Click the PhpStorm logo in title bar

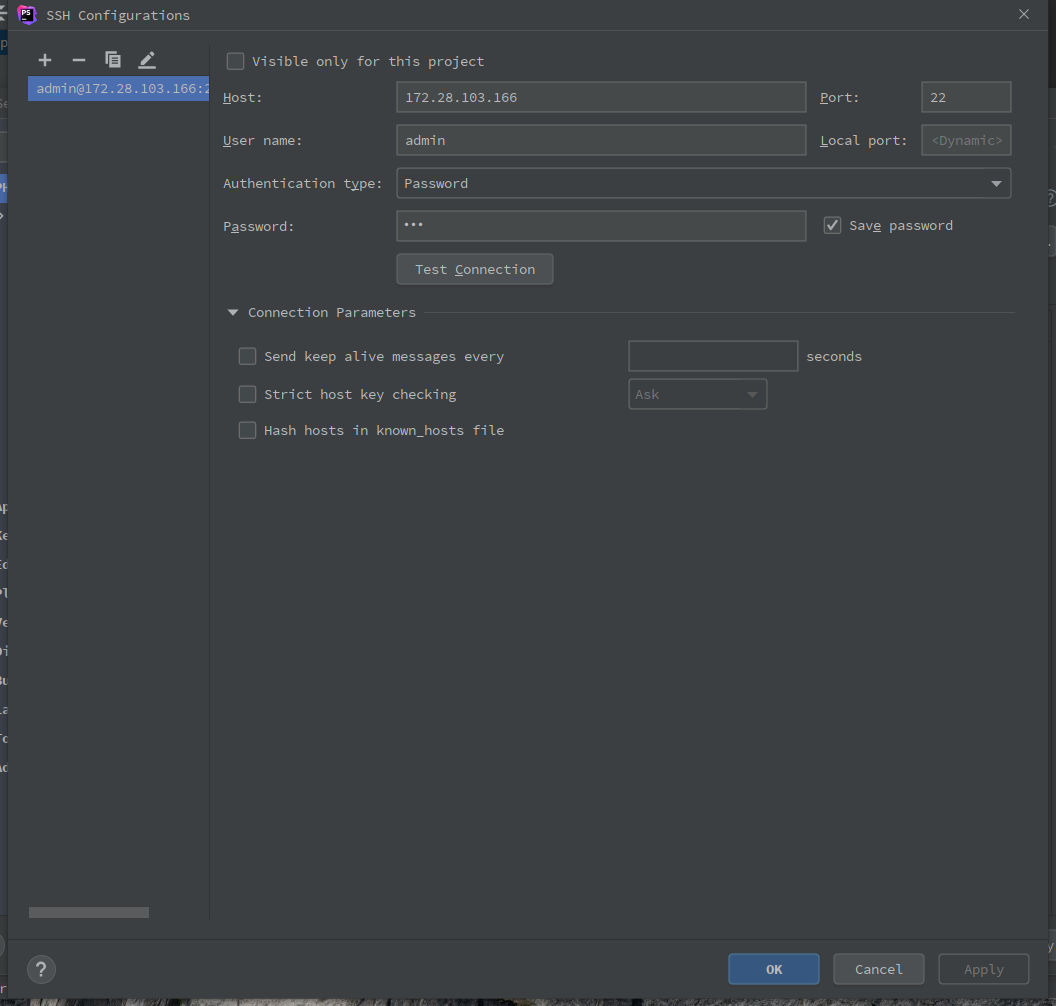pyautogui.click(x=28, y=15)
